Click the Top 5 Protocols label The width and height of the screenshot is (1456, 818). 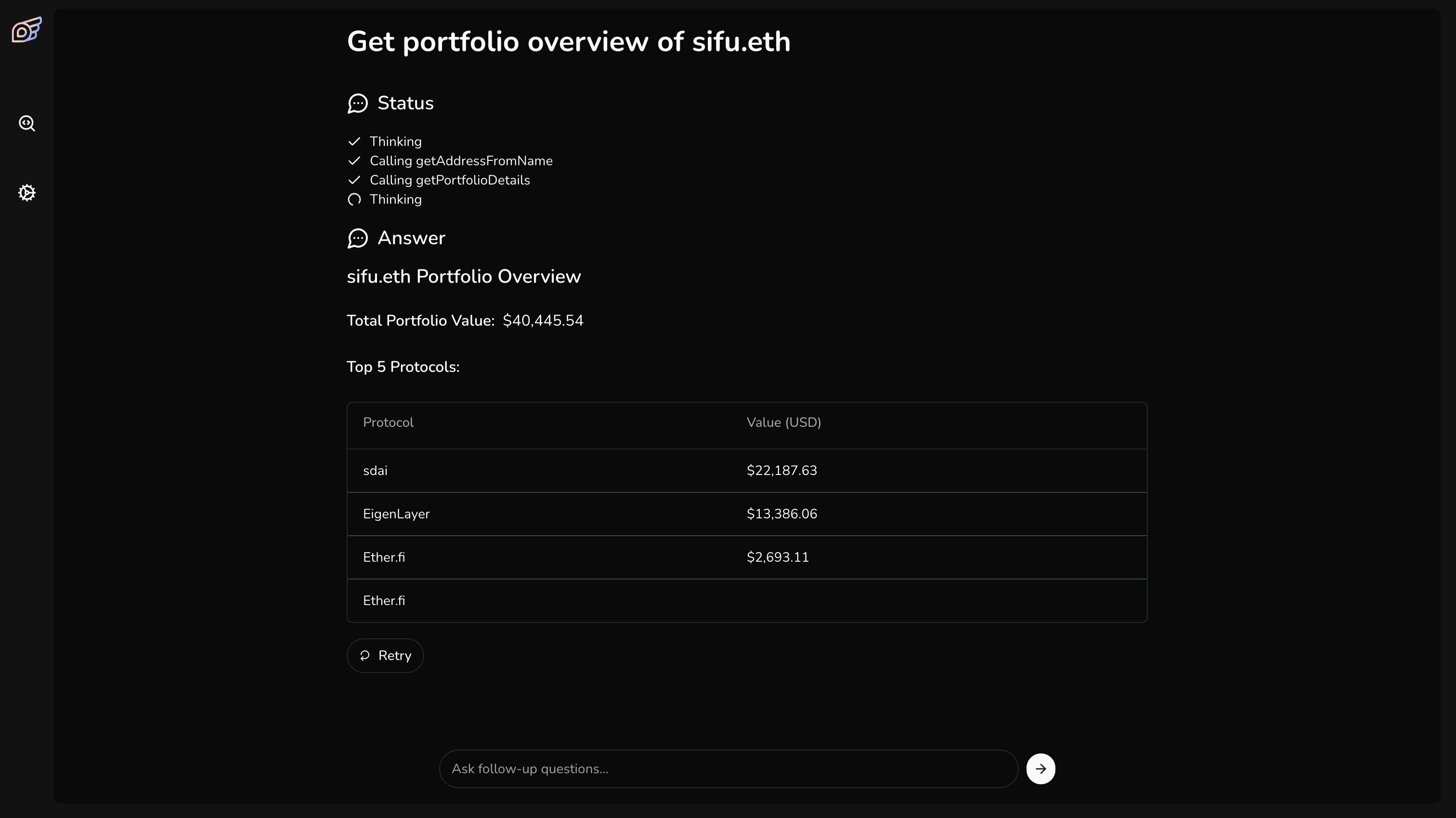[x=403, y=367]
